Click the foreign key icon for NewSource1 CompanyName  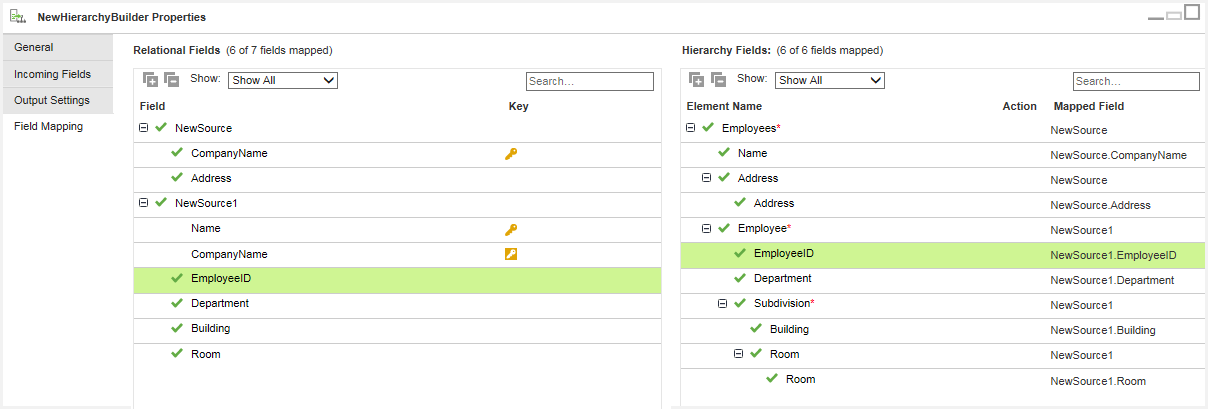click(x=511, y=254)
